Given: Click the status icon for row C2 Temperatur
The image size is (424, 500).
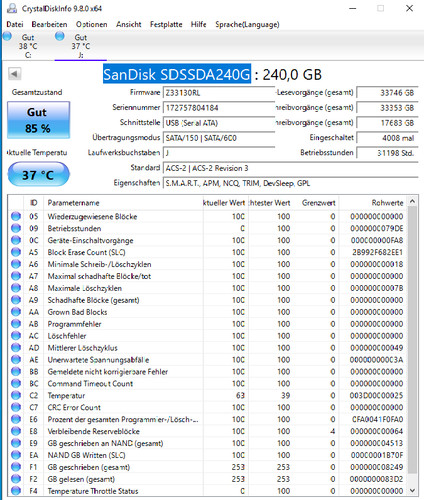Looking at the screenshot, I should (x=16, y=395).
